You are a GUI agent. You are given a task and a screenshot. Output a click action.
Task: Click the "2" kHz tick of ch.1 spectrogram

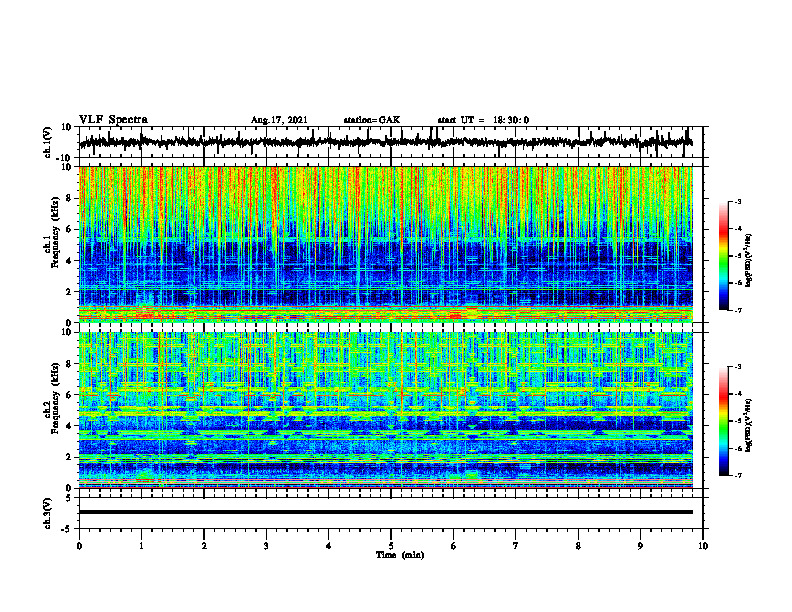coord(70,291)
